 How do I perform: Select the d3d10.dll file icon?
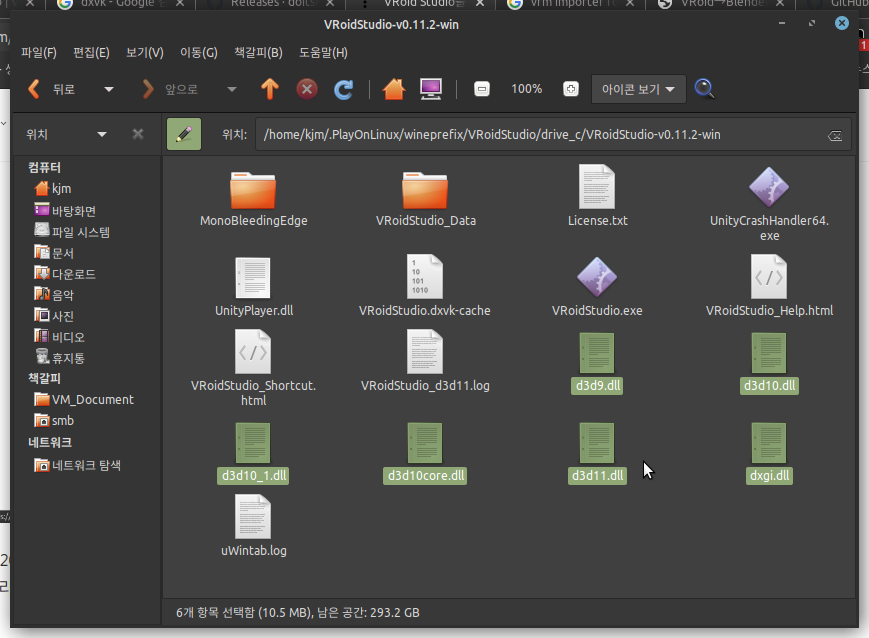pyautogui.click(x=769, y=353)
